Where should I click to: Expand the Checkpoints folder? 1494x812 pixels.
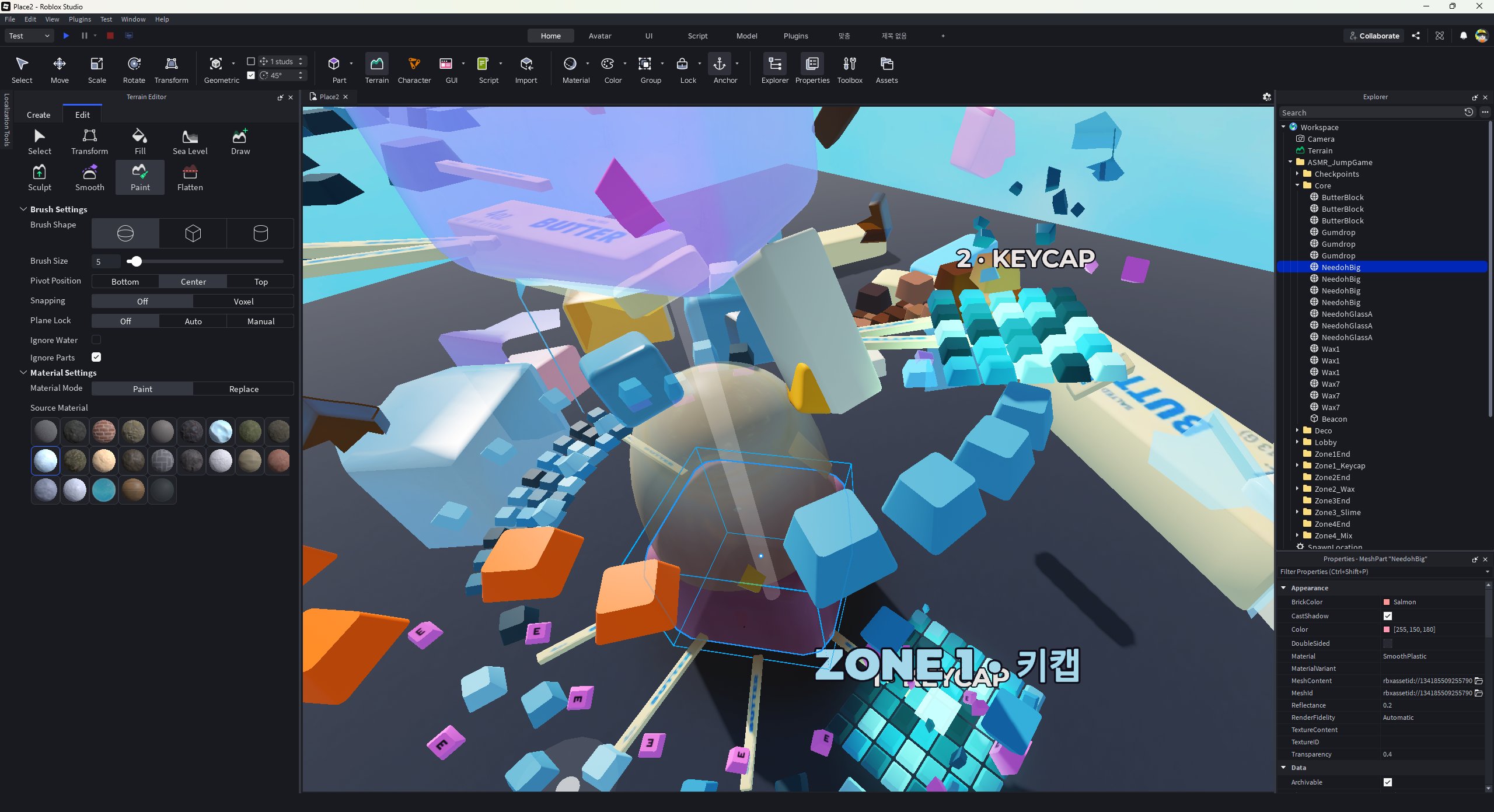tap(1297, 174)
